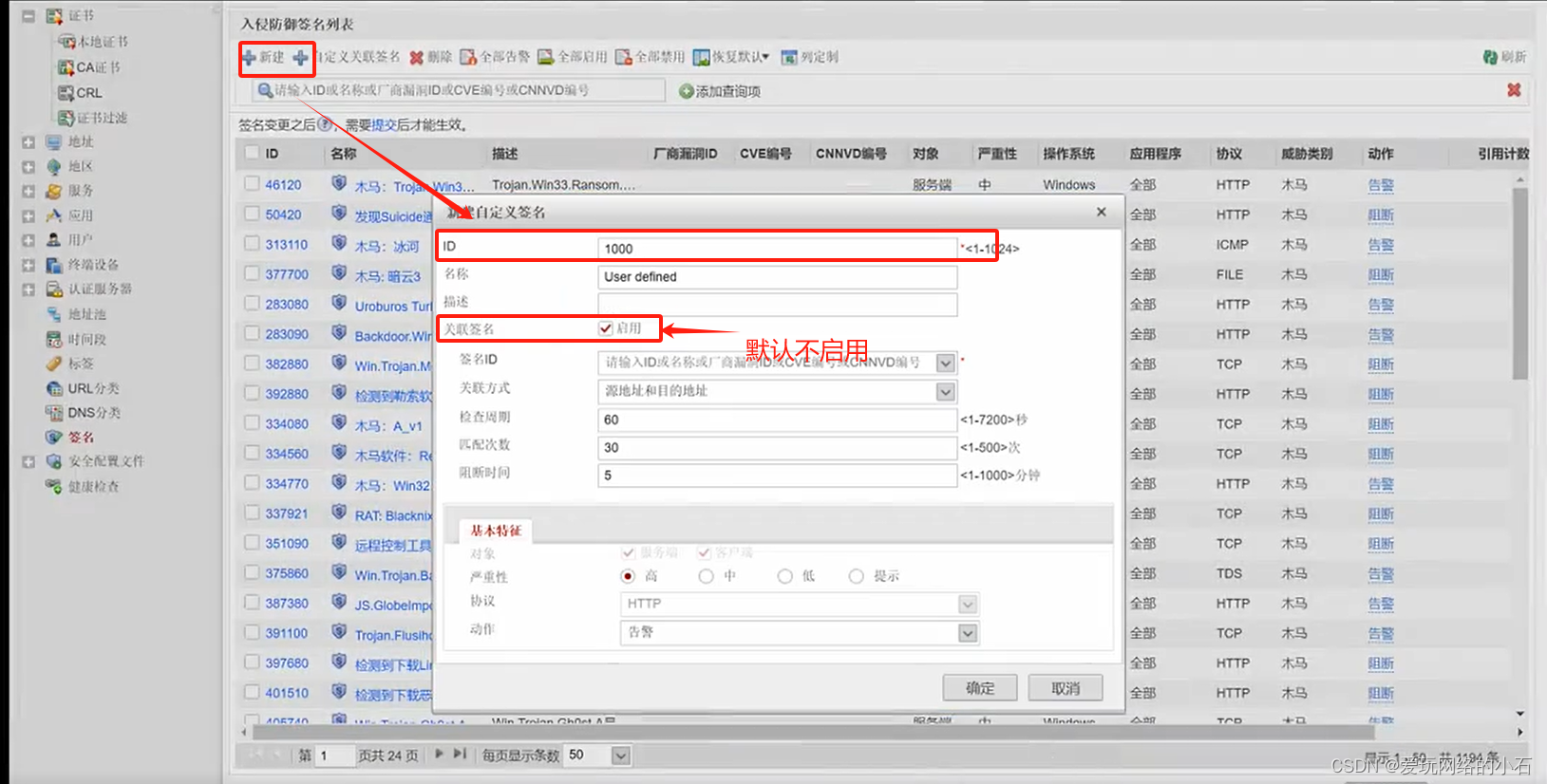Select 签名 in the sidebar
This screenshot has height=784, width=1547.
point(70,438)
